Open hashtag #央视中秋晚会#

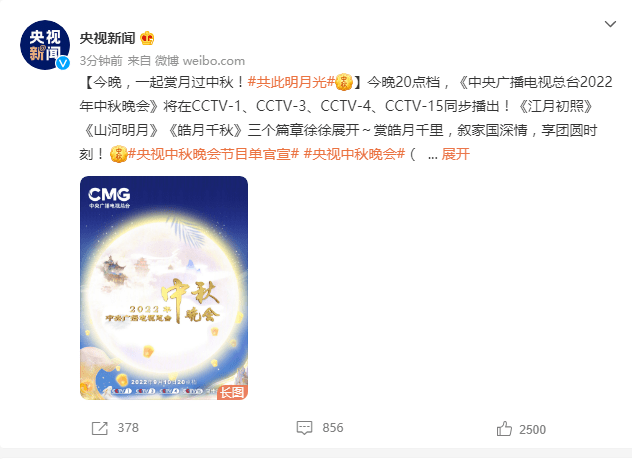click(x=354, y=154)
